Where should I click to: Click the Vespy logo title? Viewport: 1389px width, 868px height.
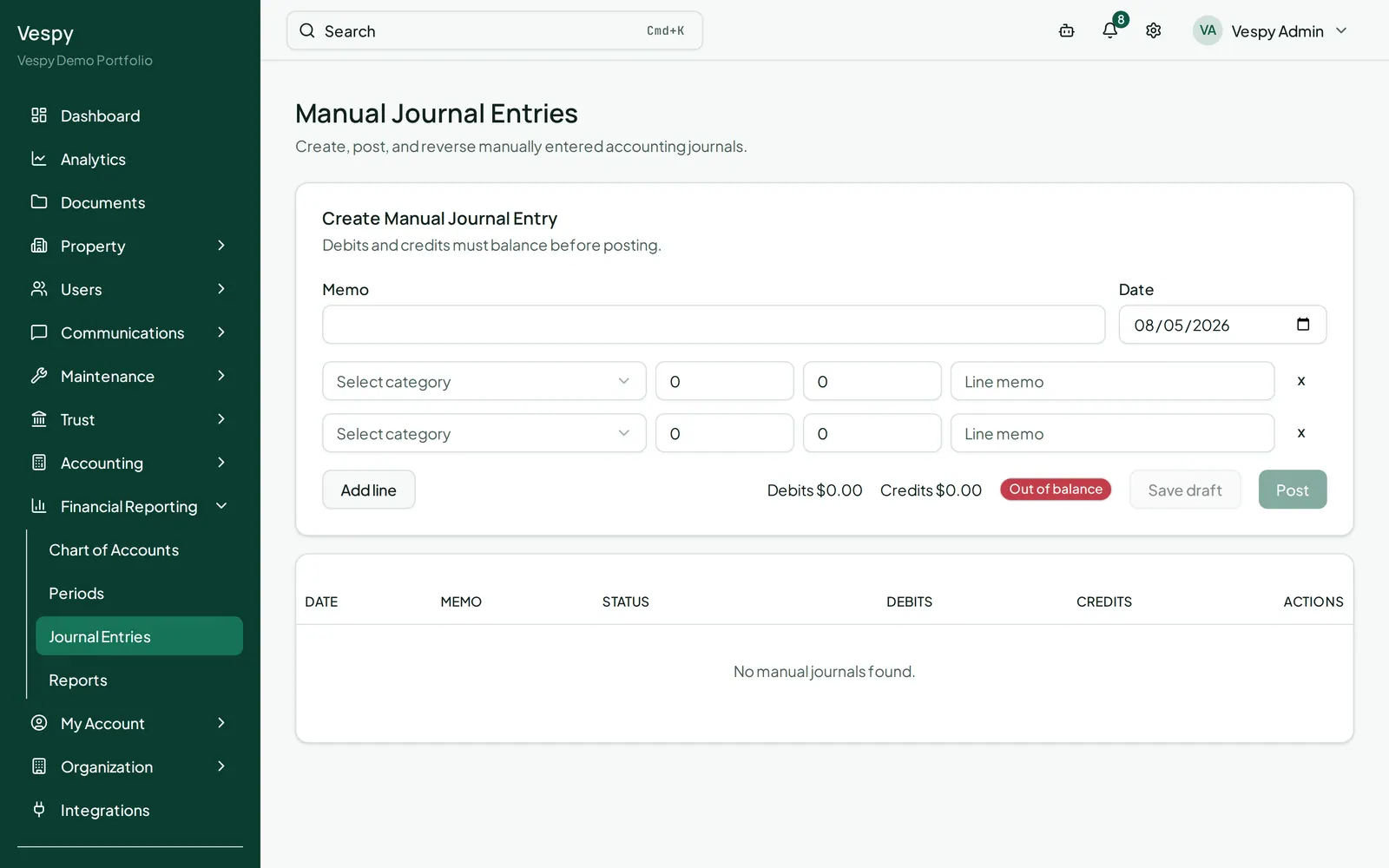point(45,34)
